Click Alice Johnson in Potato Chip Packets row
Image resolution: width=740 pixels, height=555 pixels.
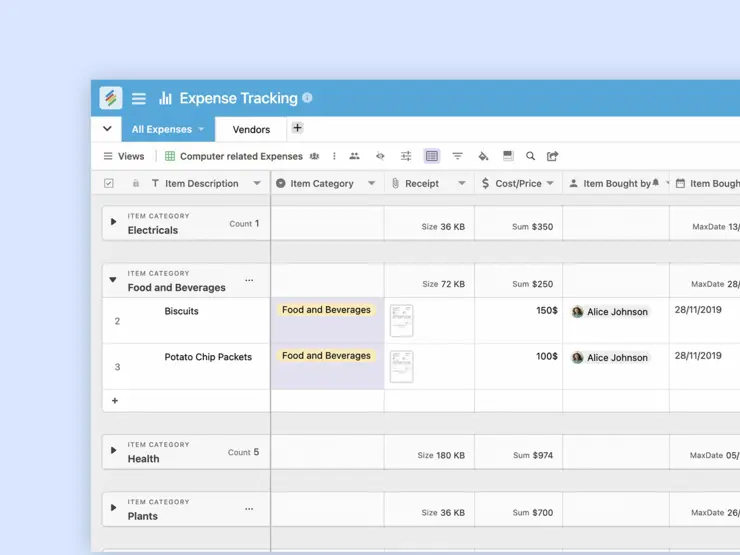click(610, 358)
